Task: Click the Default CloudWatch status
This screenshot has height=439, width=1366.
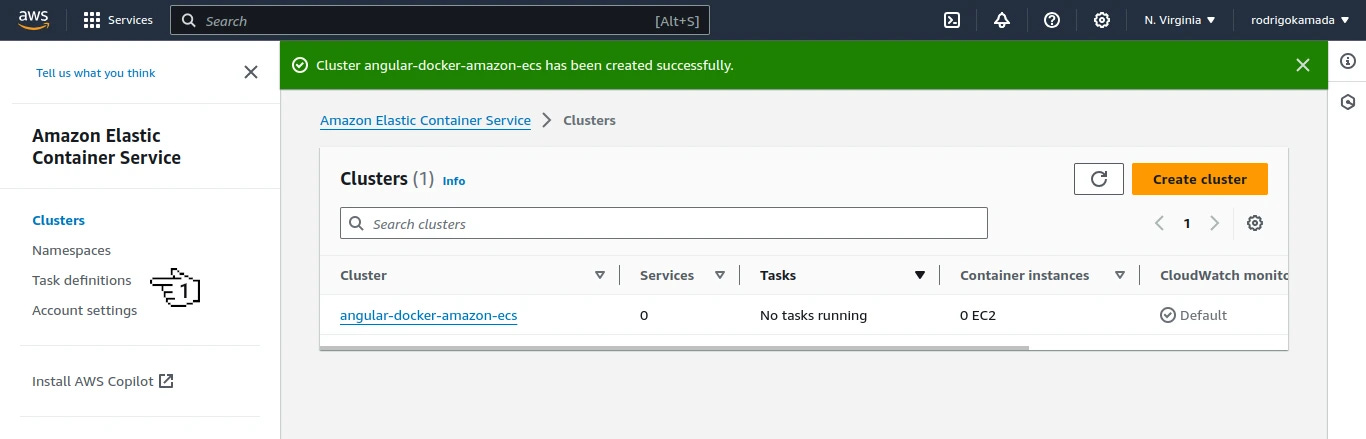Action: pos(1193,315)
